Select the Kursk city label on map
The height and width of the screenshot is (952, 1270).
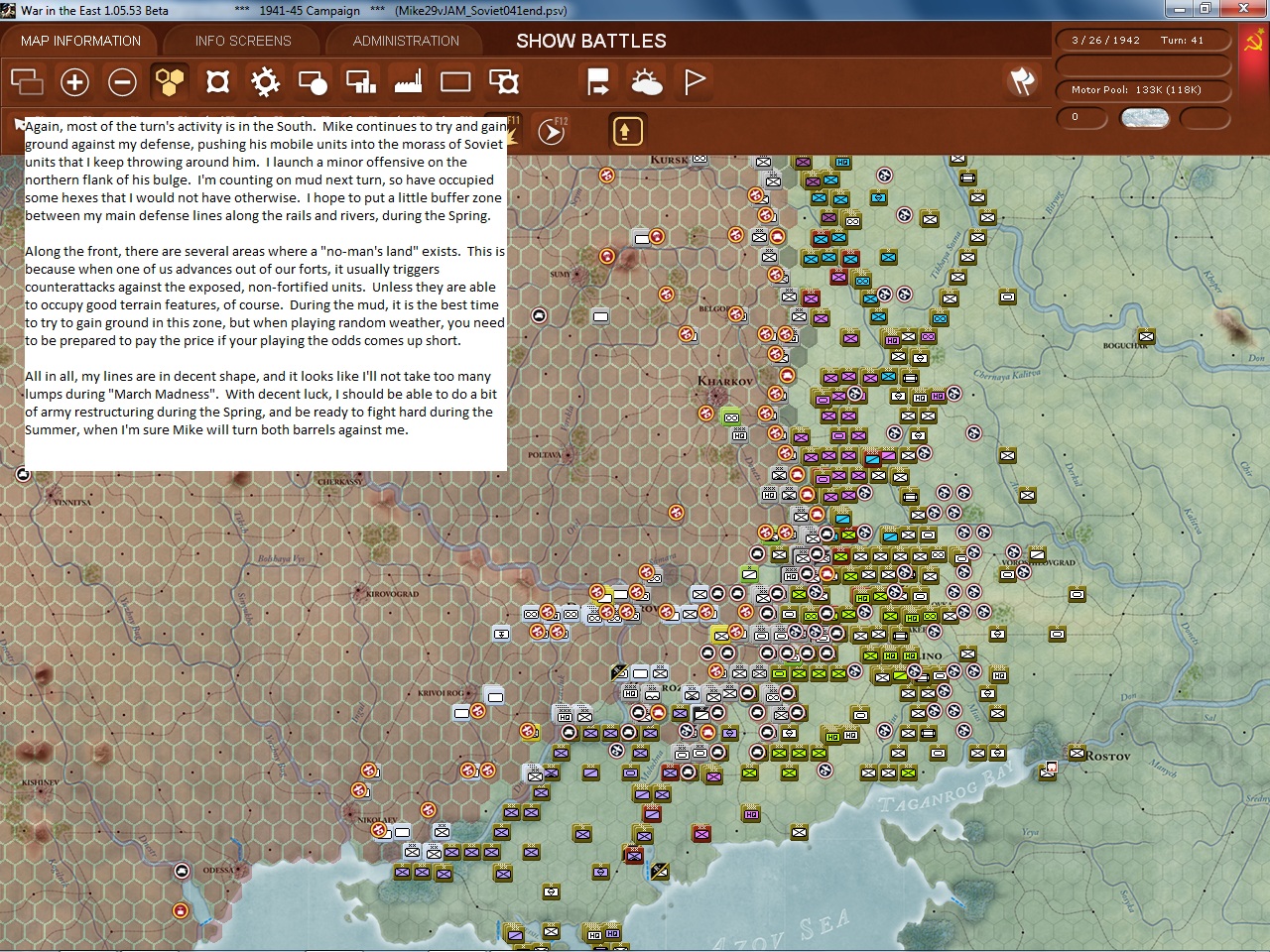[669, 160]
